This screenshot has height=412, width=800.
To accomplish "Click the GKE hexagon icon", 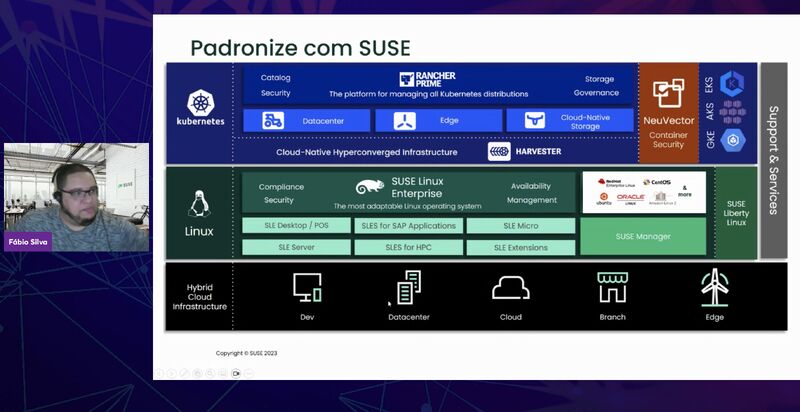I will (x=733, y=140).
